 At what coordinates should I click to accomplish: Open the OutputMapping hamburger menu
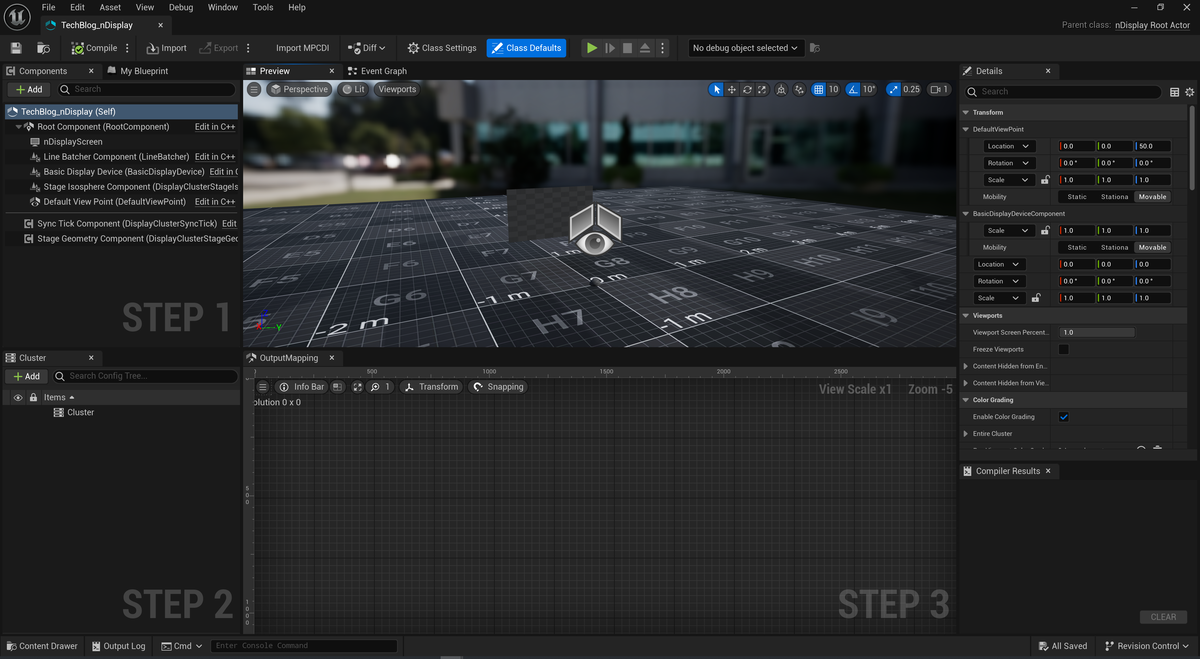263,387
